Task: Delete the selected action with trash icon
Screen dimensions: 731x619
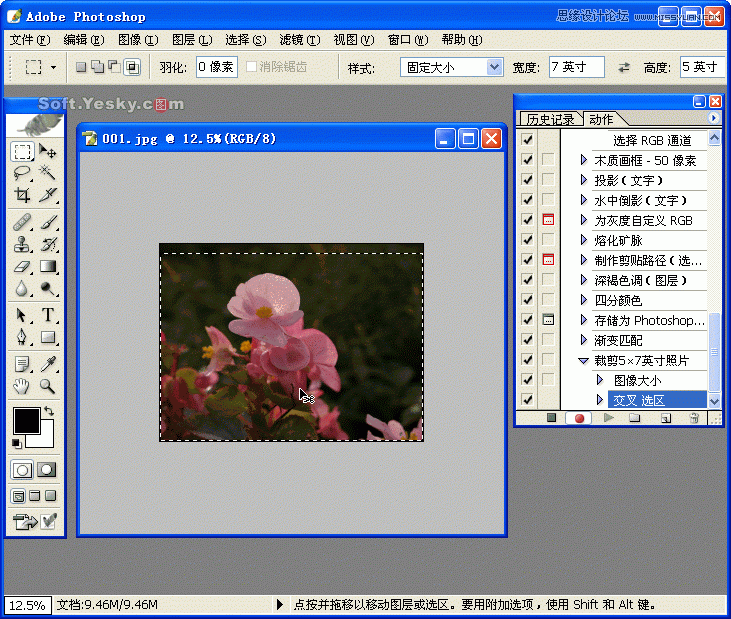Action: tap(694, 418)
